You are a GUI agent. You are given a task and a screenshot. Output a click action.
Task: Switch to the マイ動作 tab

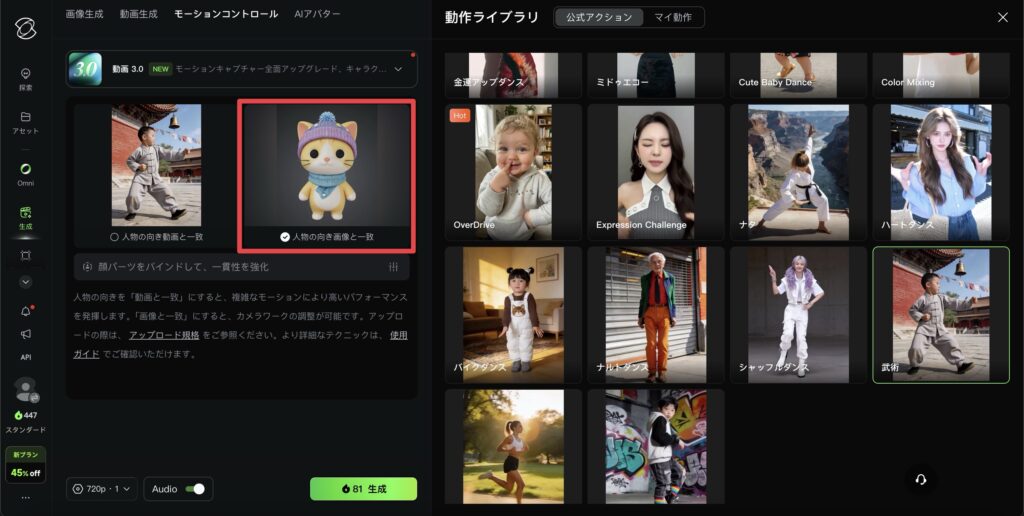click(x=672, y=17)
